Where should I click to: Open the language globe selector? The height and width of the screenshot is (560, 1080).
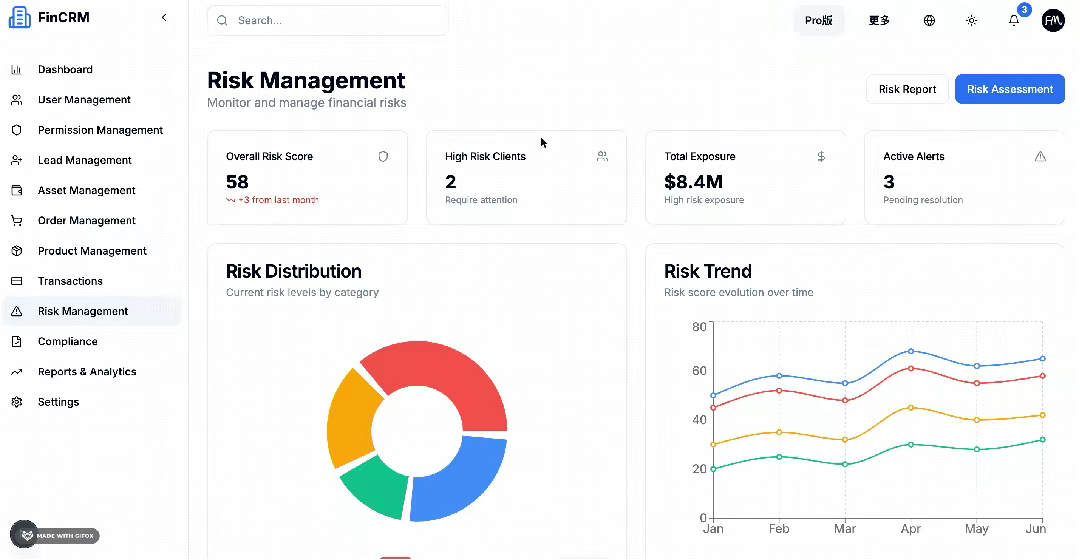point(929,21)
